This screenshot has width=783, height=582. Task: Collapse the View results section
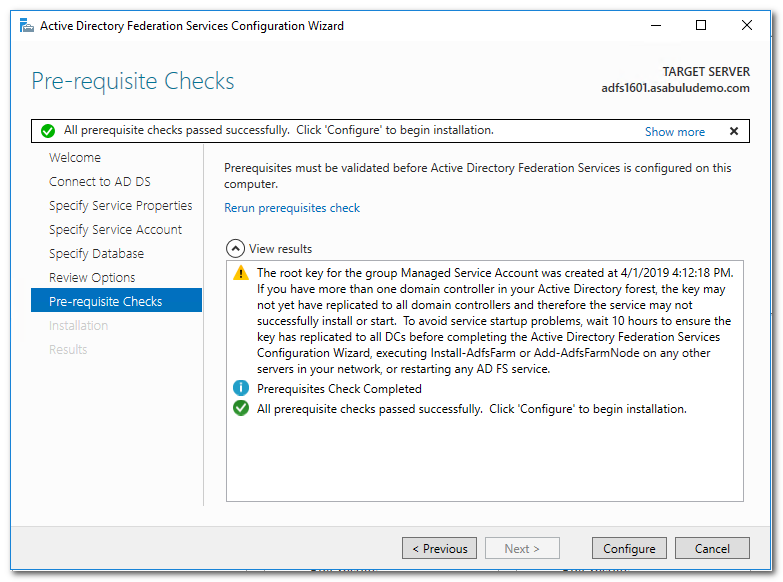point(235,249)
